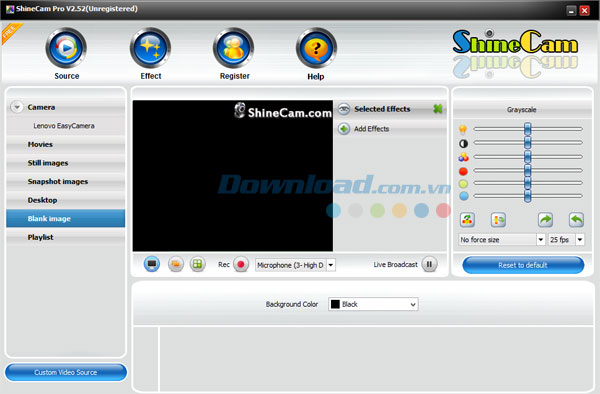Click the three-colored-balls saturation icon
The height and width of the screenshot is (394, 600).
[x=463, y=157]
